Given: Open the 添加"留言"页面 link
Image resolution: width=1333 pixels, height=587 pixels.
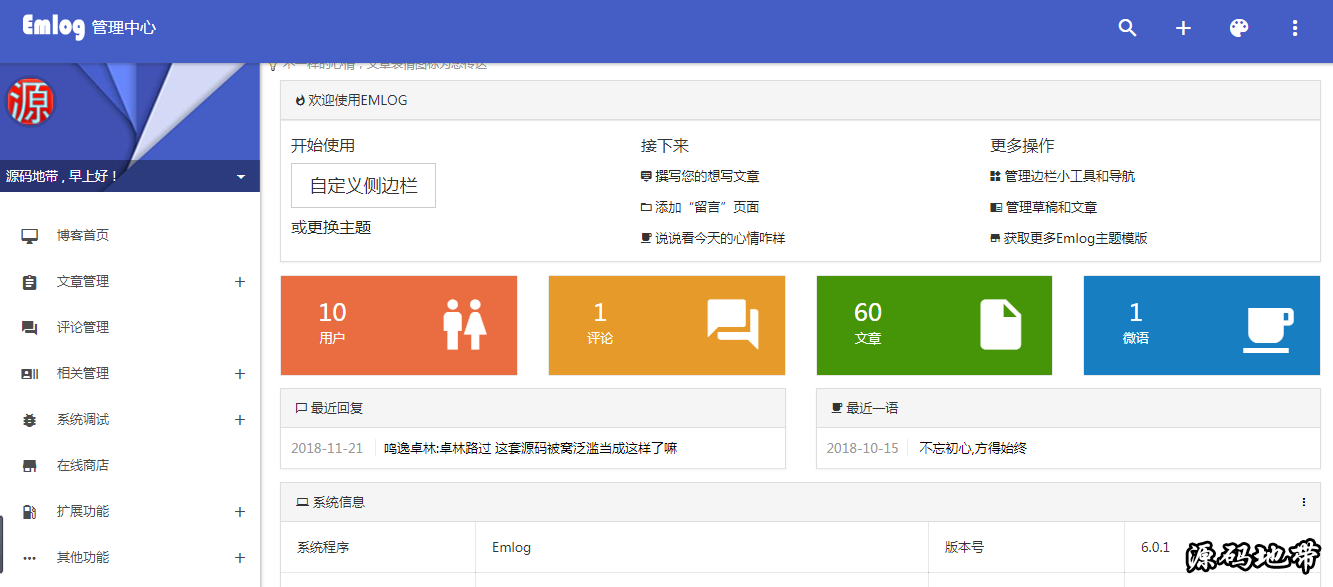Looking at the screenshot, I should tap(707, 207).
